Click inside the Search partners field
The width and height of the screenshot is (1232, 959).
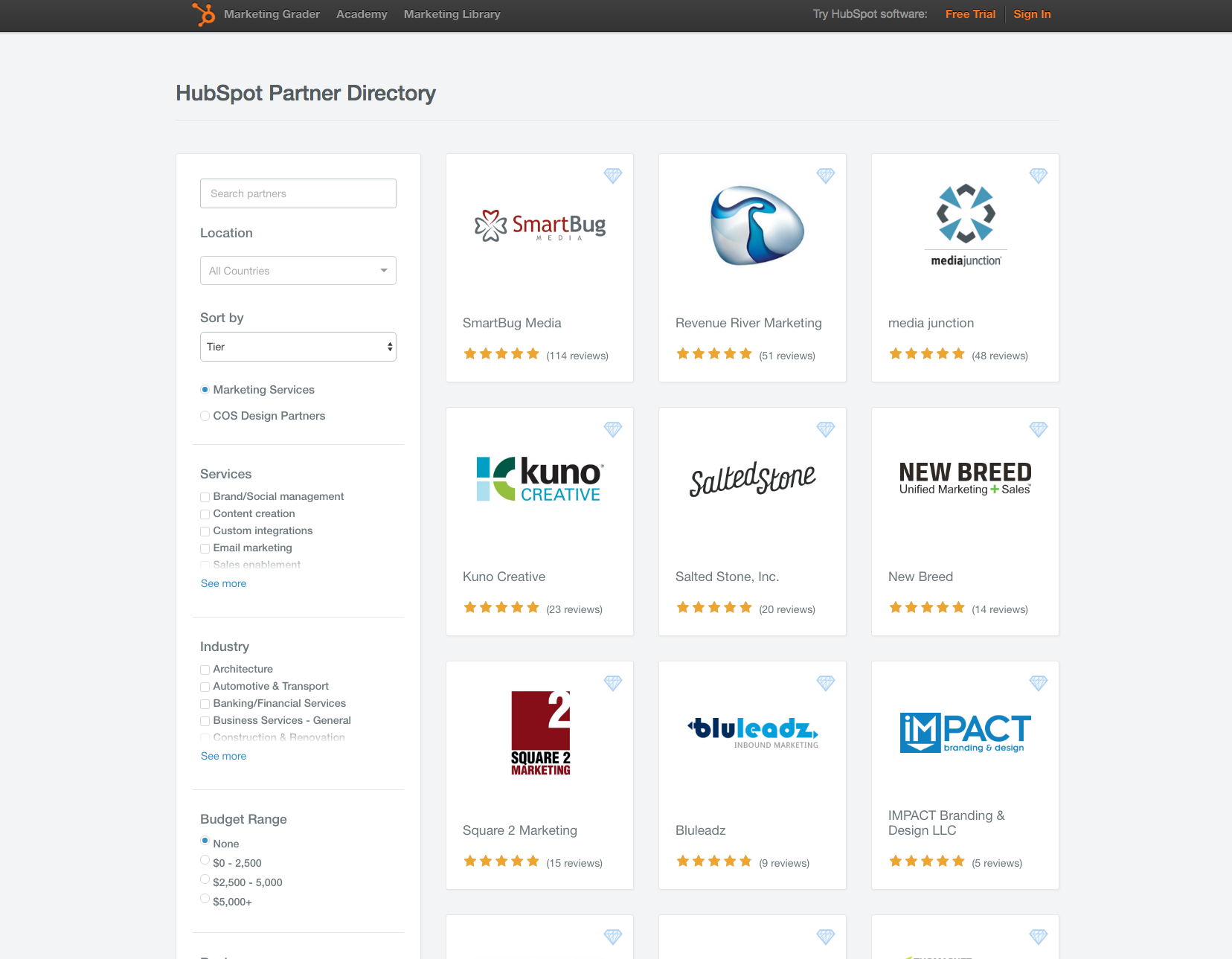(298, 193)
